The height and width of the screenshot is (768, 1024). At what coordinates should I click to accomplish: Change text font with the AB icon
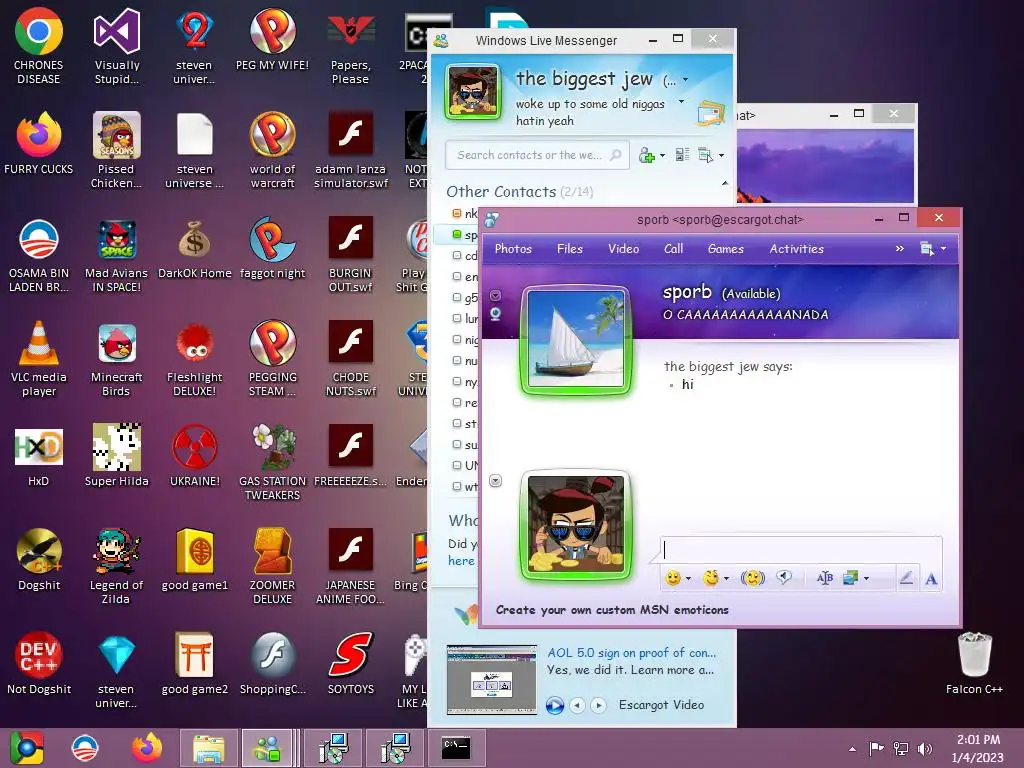824,578
